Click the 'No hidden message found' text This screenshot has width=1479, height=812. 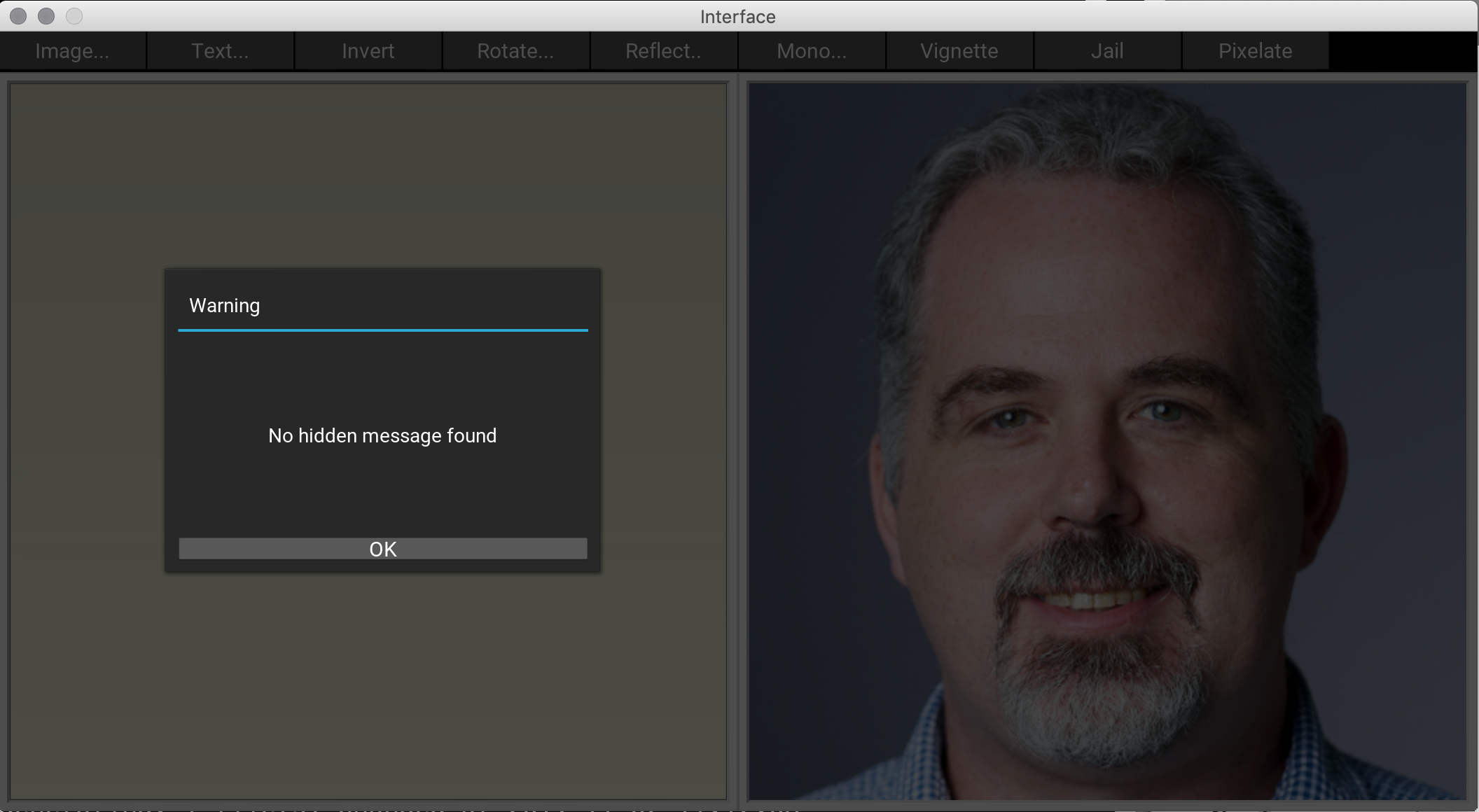(382, 436)
